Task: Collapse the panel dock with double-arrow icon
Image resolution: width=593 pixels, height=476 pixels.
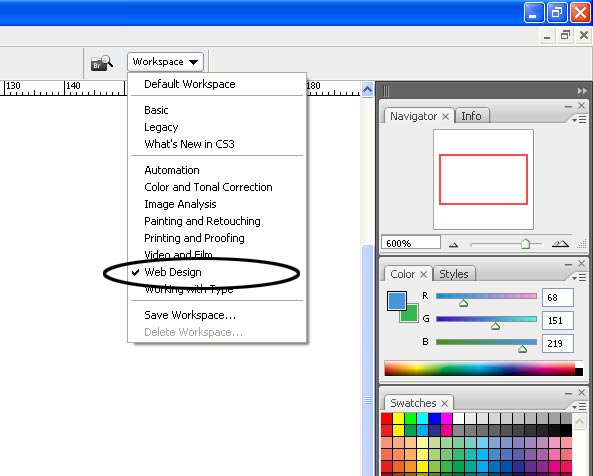Action: point(582,91)
